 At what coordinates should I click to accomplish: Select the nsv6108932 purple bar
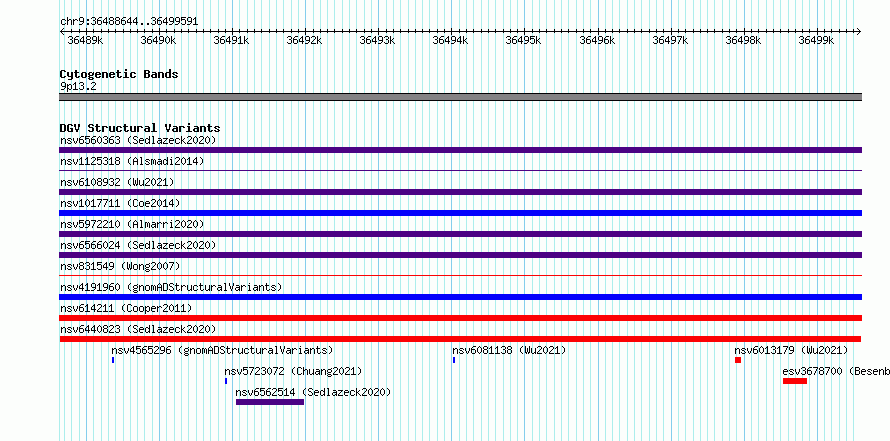coord(460,192)
